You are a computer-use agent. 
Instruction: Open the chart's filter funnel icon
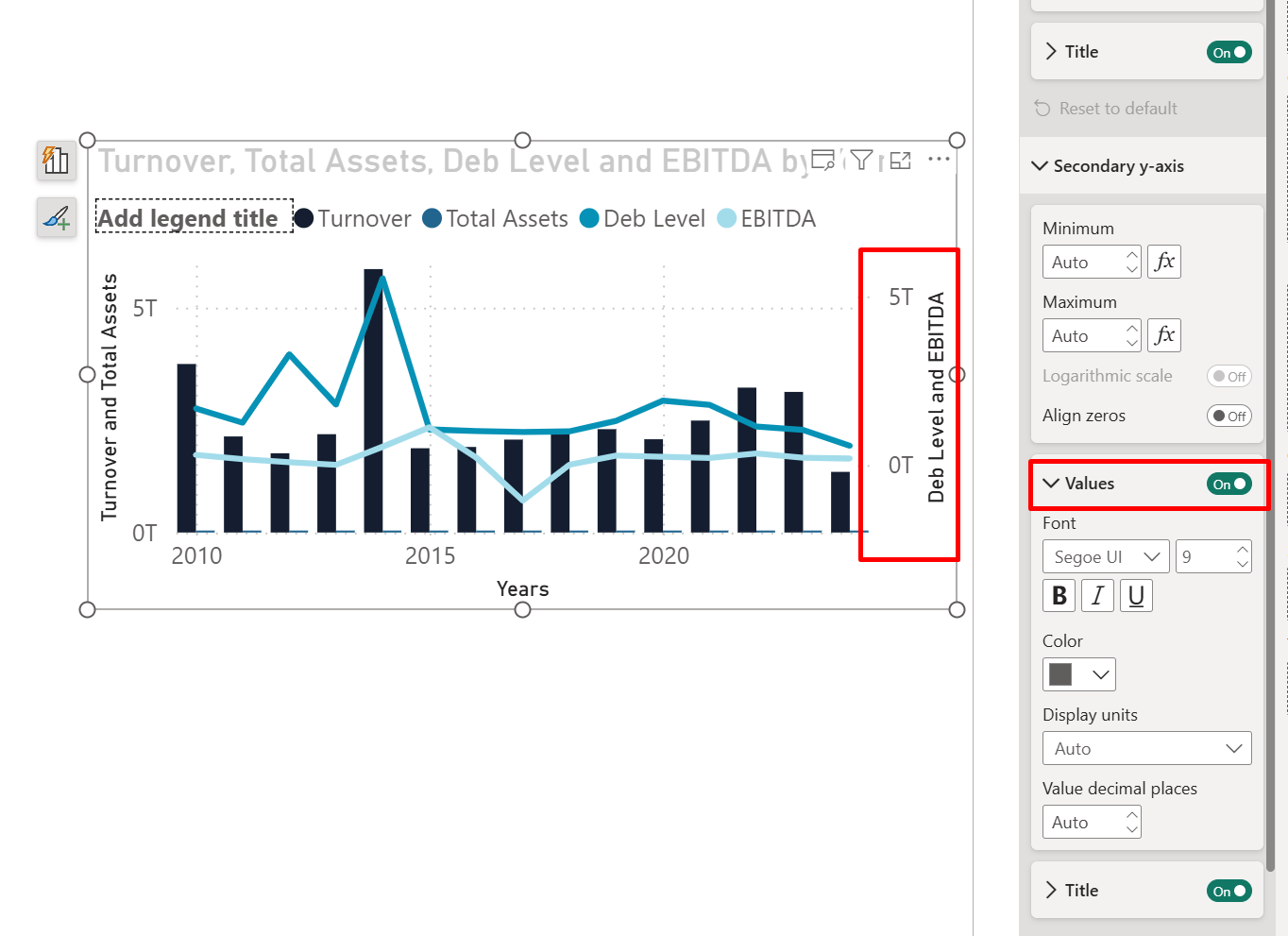click(x=861, y=160)
